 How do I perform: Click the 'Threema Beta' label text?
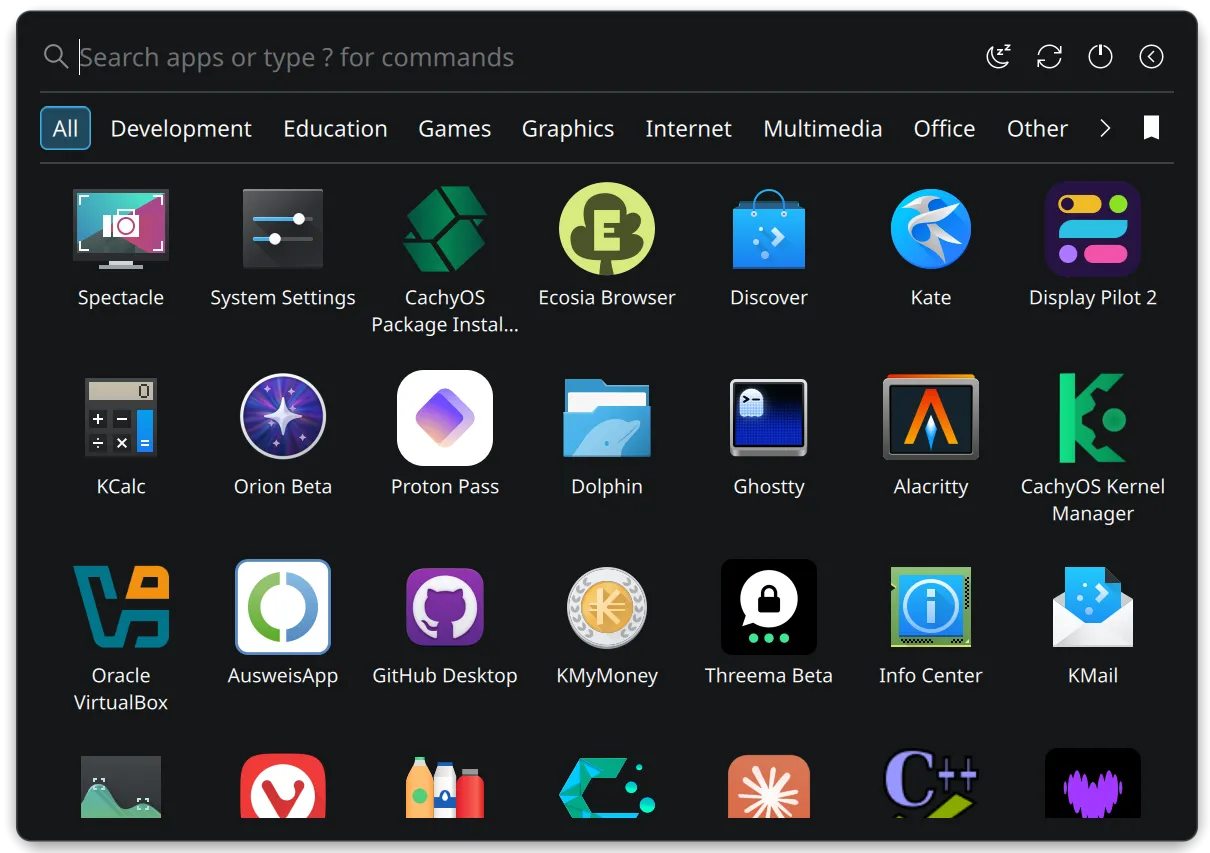(x=769, y=675)
